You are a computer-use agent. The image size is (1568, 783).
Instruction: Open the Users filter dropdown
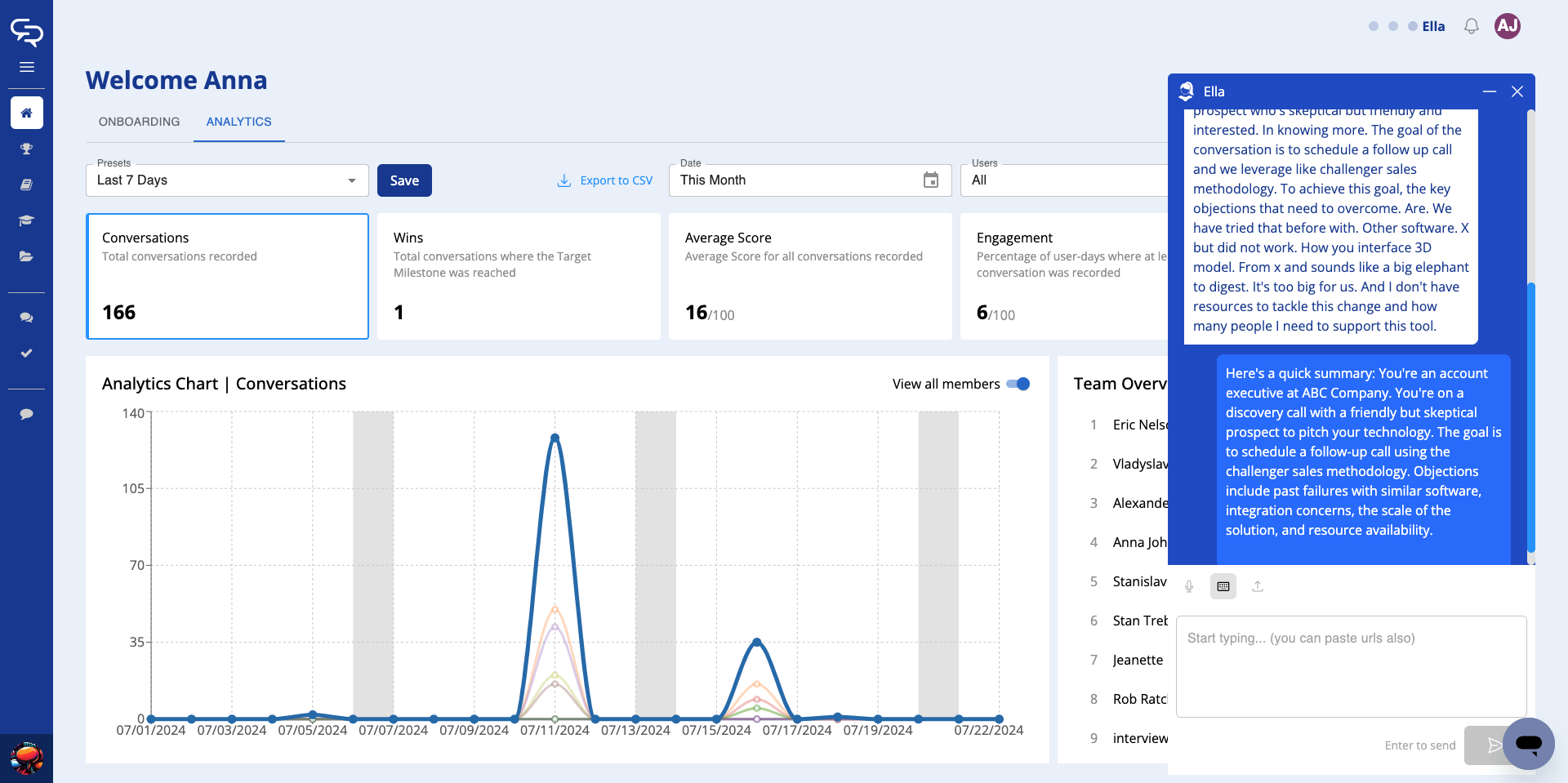tap(1063, 180)
